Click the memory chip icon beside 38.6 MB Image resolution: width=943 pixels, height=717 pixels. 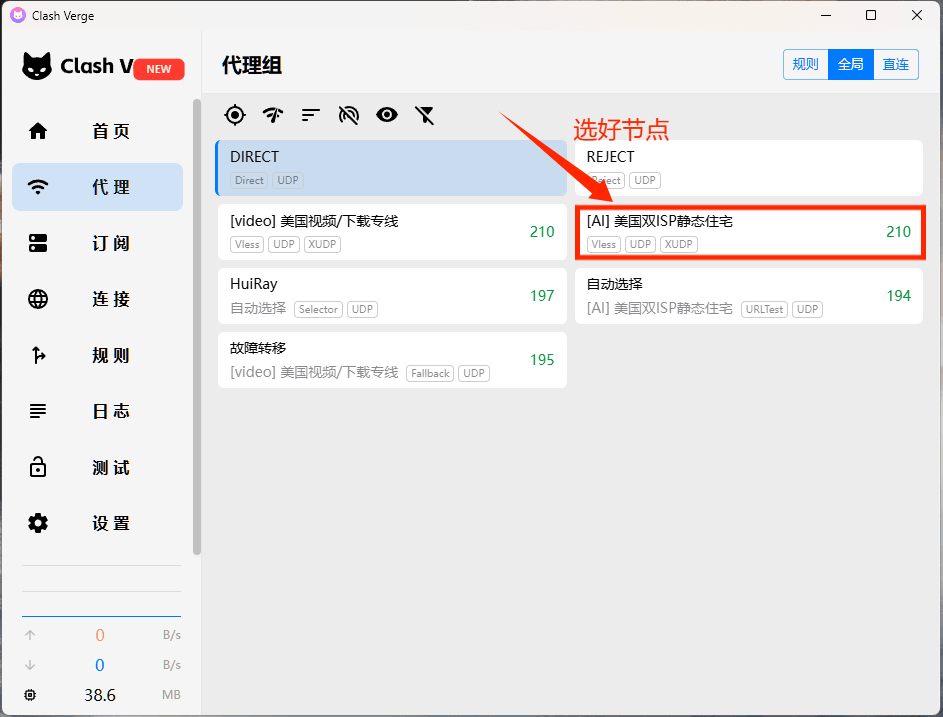click(30, 695)
